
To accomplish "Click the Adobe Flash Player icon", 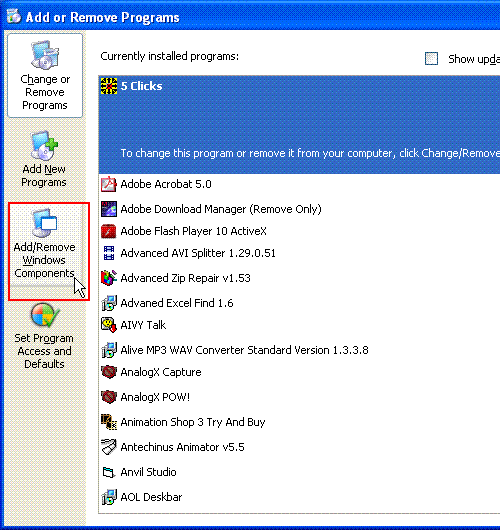I will 109,231.
